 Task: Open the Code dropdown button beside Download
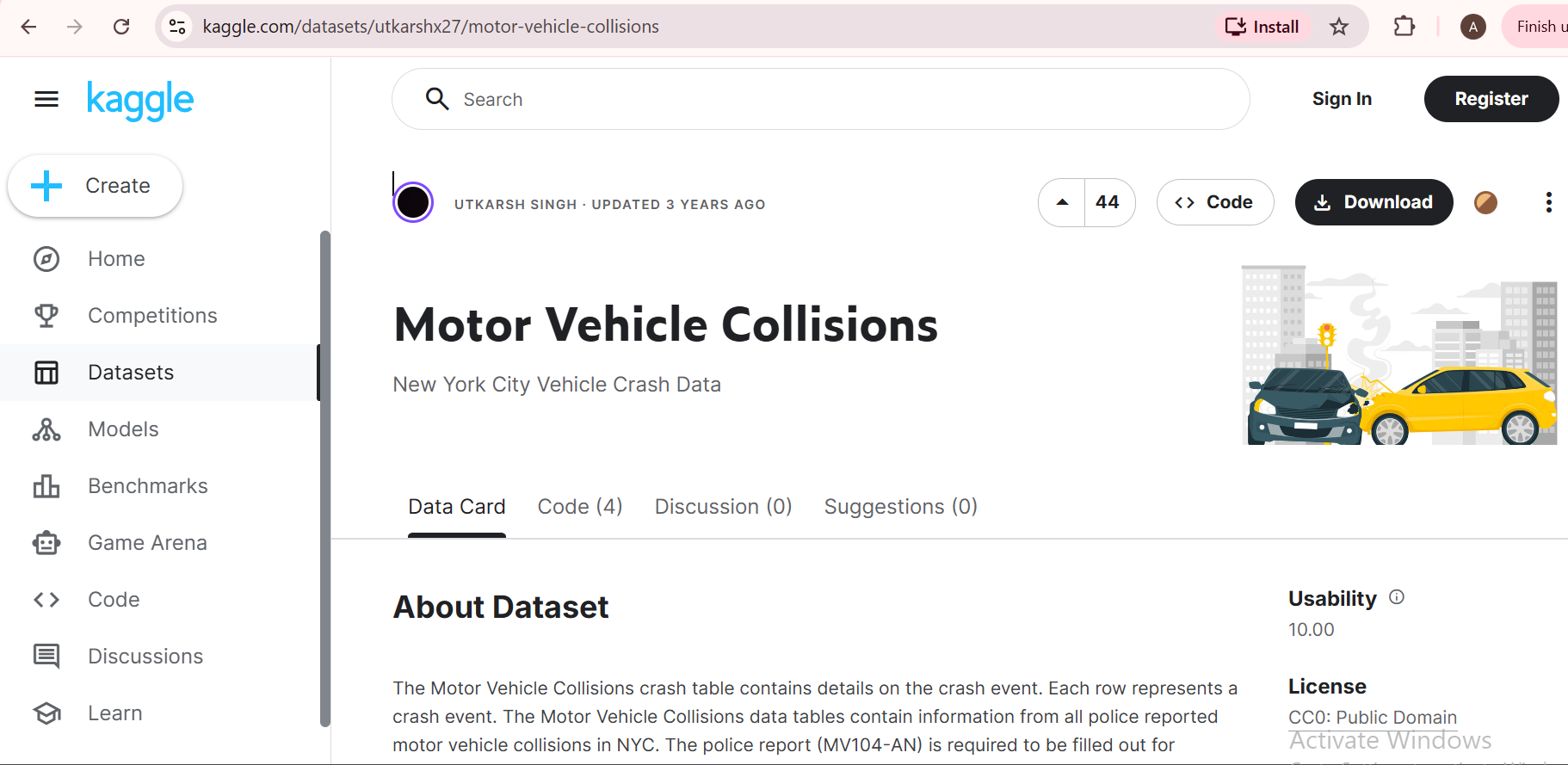pos(1214,202)
